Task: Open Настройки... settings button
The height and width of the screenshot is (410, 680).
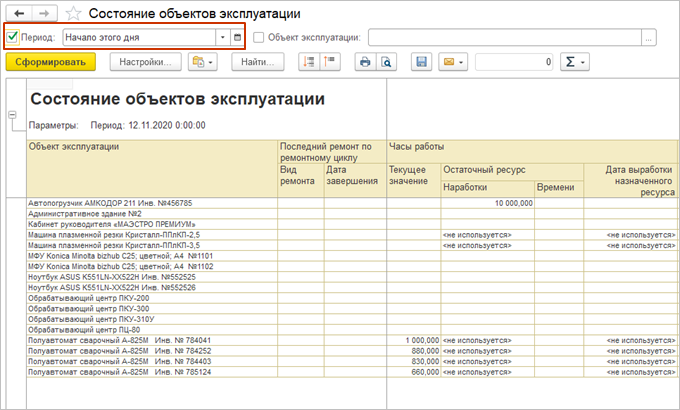Action: (145, 62)
